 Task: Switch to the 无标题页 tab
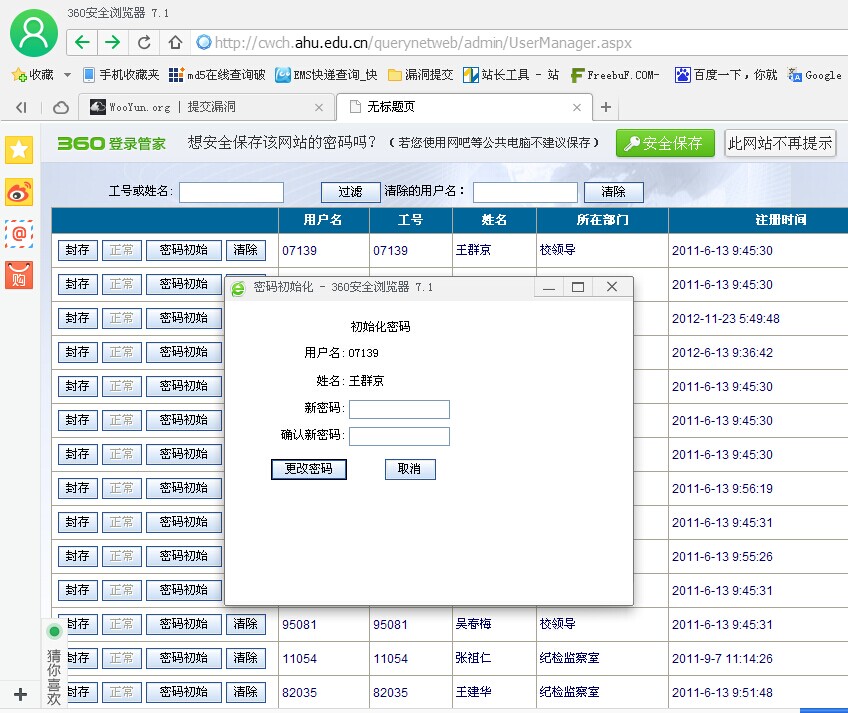click(x=463, y=107)
